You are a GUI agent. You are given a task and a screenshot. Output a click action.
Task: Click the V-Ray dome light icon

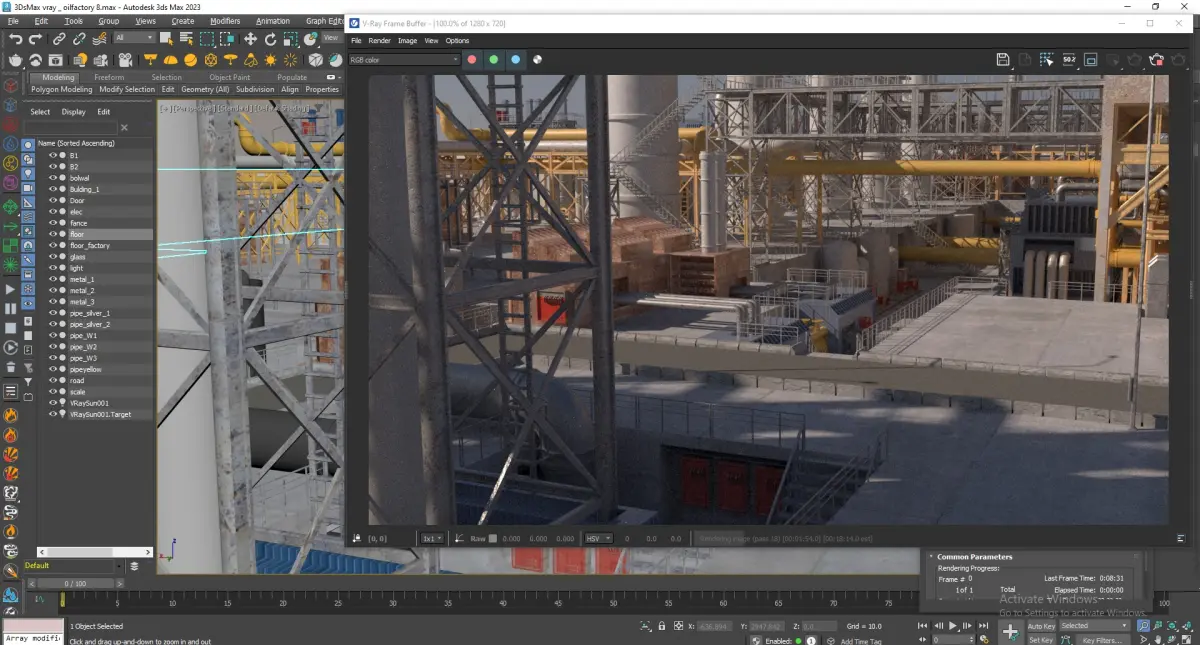click(x=170, y=60)
